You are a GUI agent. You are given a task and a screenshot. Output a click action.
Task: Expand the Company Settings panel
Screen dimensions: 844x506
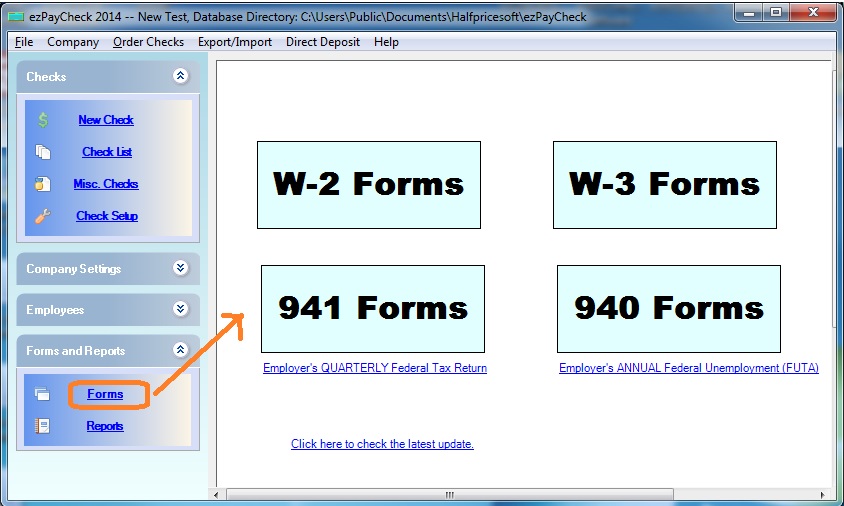pyautogui.click(x=180, y=268)
